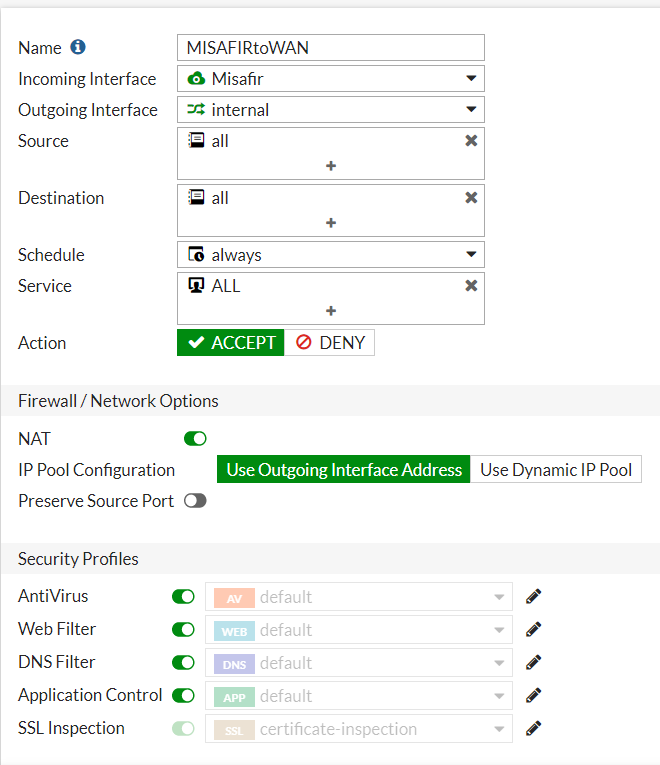Click the APP badge in Application Control profile
Image resolution: width=660 pixels, height=765 pixels.
(x=234, y=697)
